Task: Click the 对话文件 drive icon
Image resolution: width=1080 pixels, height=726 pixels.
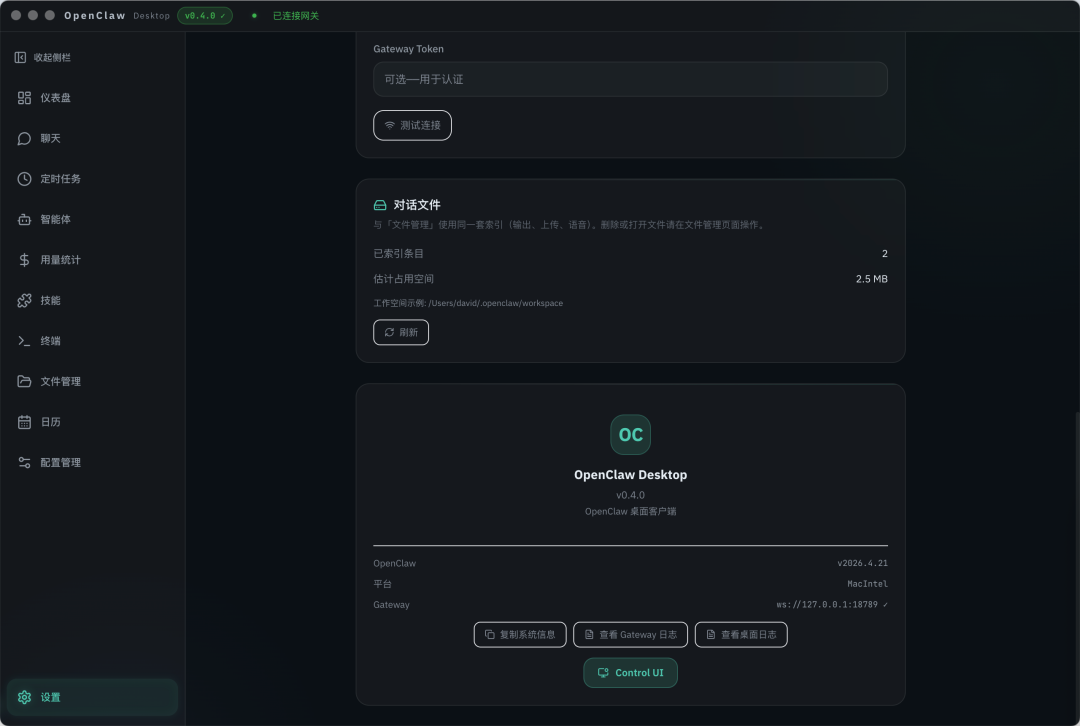Action: (380, 205)
